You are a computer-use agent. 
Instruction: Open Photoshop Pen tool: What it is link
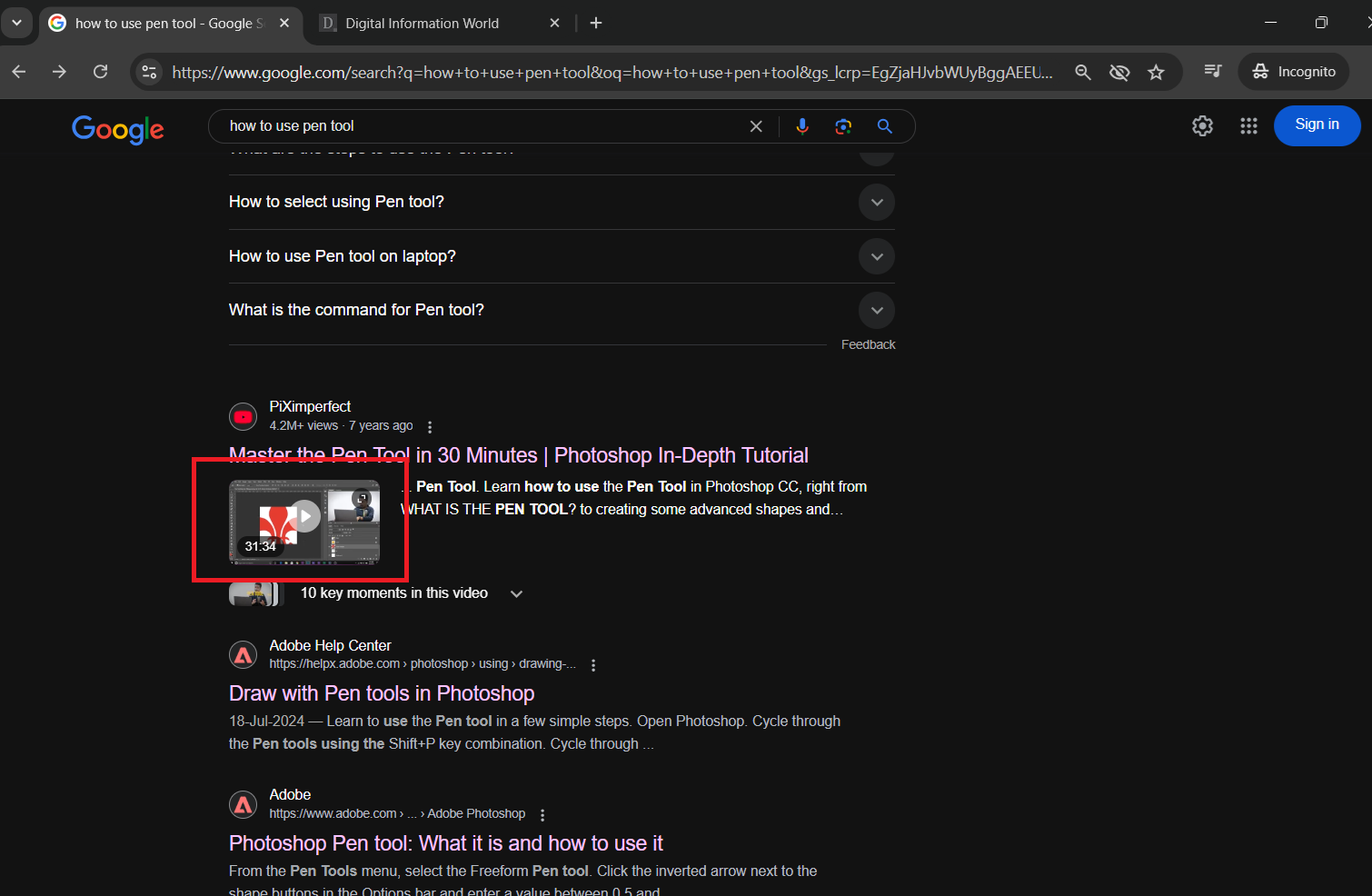coord(446,843)
